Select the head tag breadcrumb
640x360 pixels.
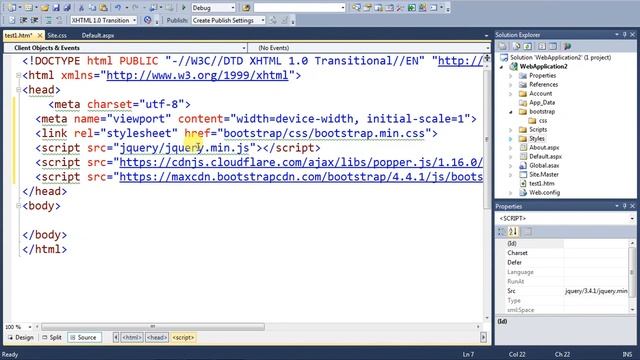pos(157,338)
